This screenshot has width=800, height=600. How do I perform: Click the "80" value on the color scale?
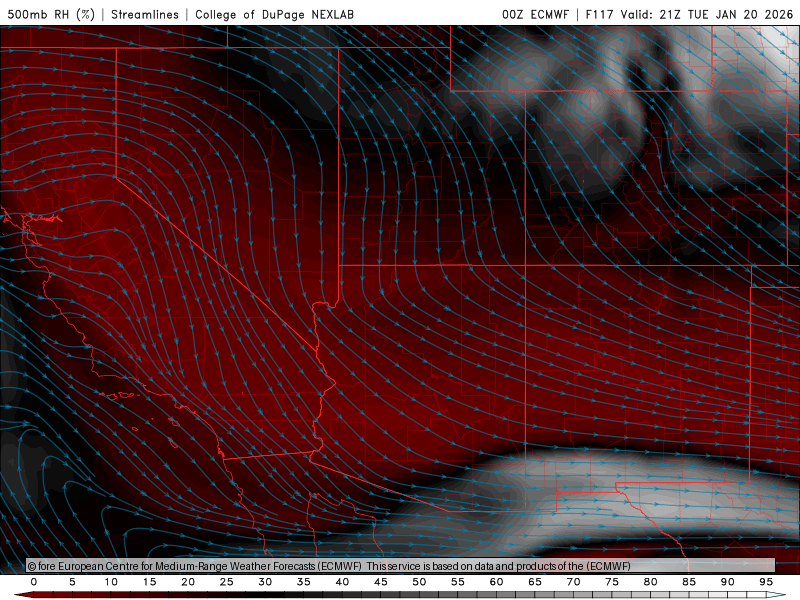tap(650, 582)
